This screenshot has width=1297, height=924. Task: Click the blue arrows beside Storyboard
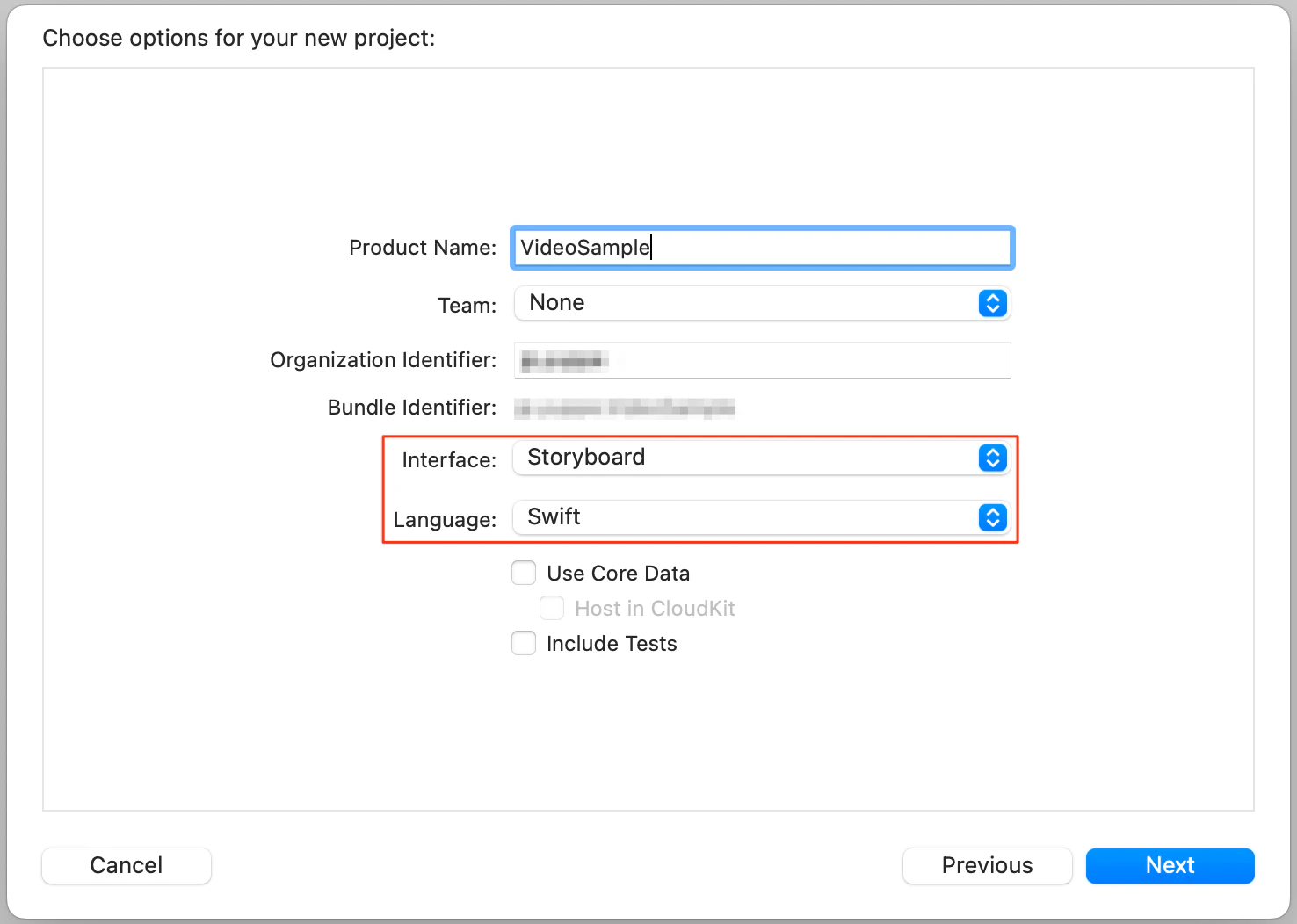pyautogui.click(x=992, y=458)
